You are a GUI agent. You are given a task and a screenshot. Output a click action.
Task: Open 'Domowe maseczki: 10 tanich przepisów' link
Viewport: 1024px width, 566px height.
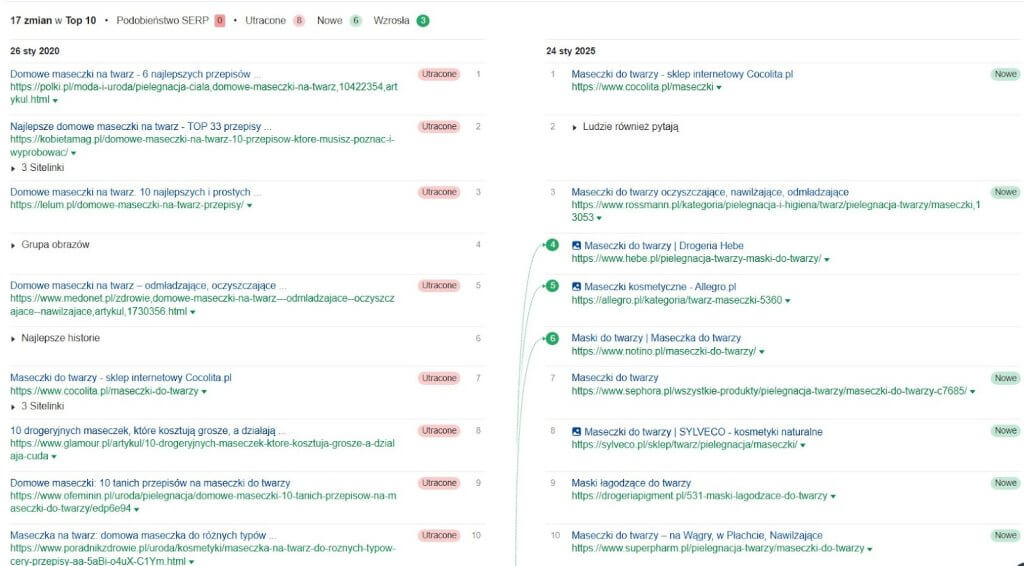tap(150, 483)
